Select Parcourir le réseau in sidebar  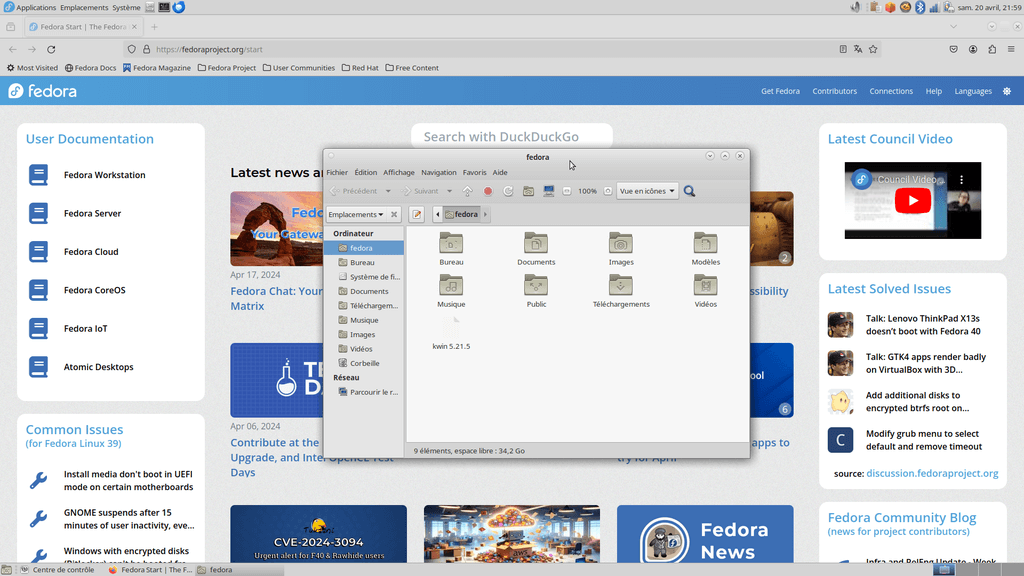[364, 392]
